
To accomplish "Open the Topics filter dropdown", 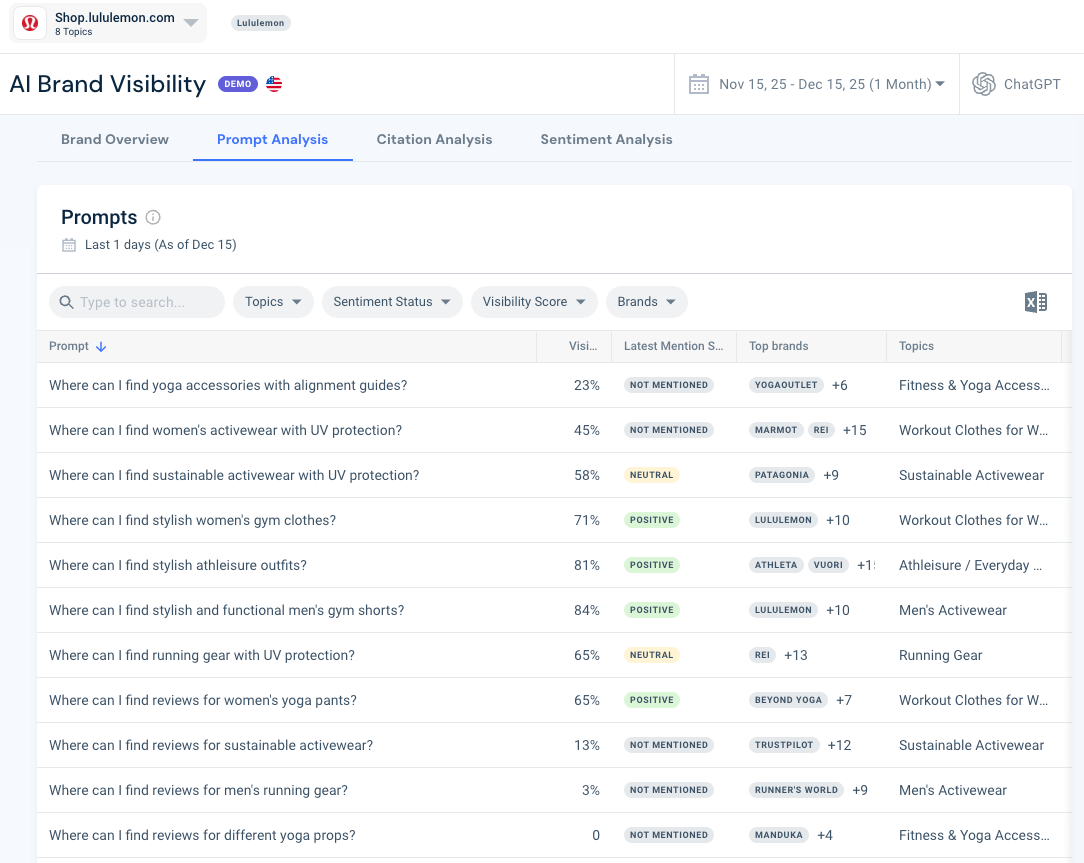I will [273, 302].
